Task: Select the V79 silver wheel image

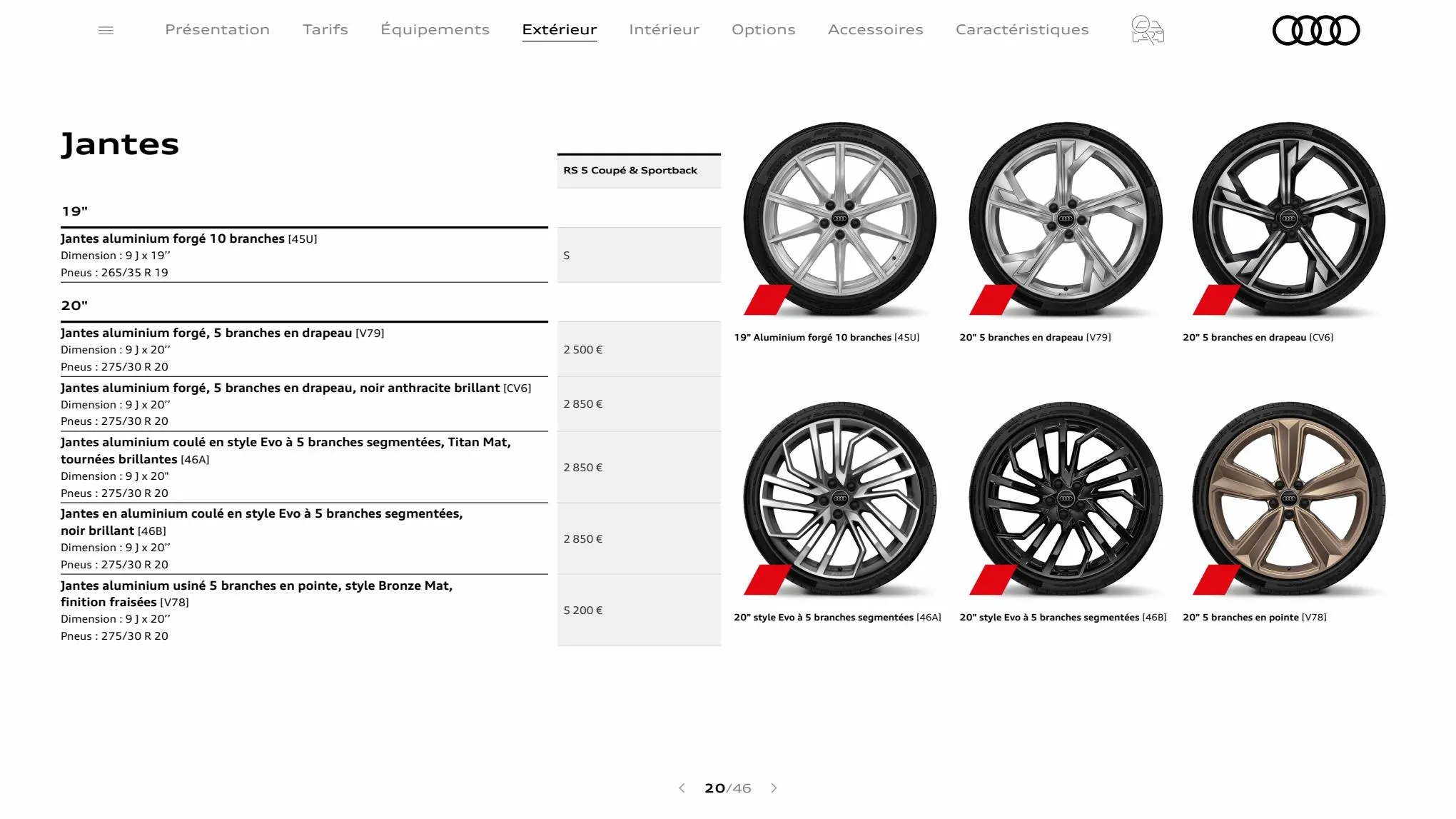Action: tap(1066, 218)
